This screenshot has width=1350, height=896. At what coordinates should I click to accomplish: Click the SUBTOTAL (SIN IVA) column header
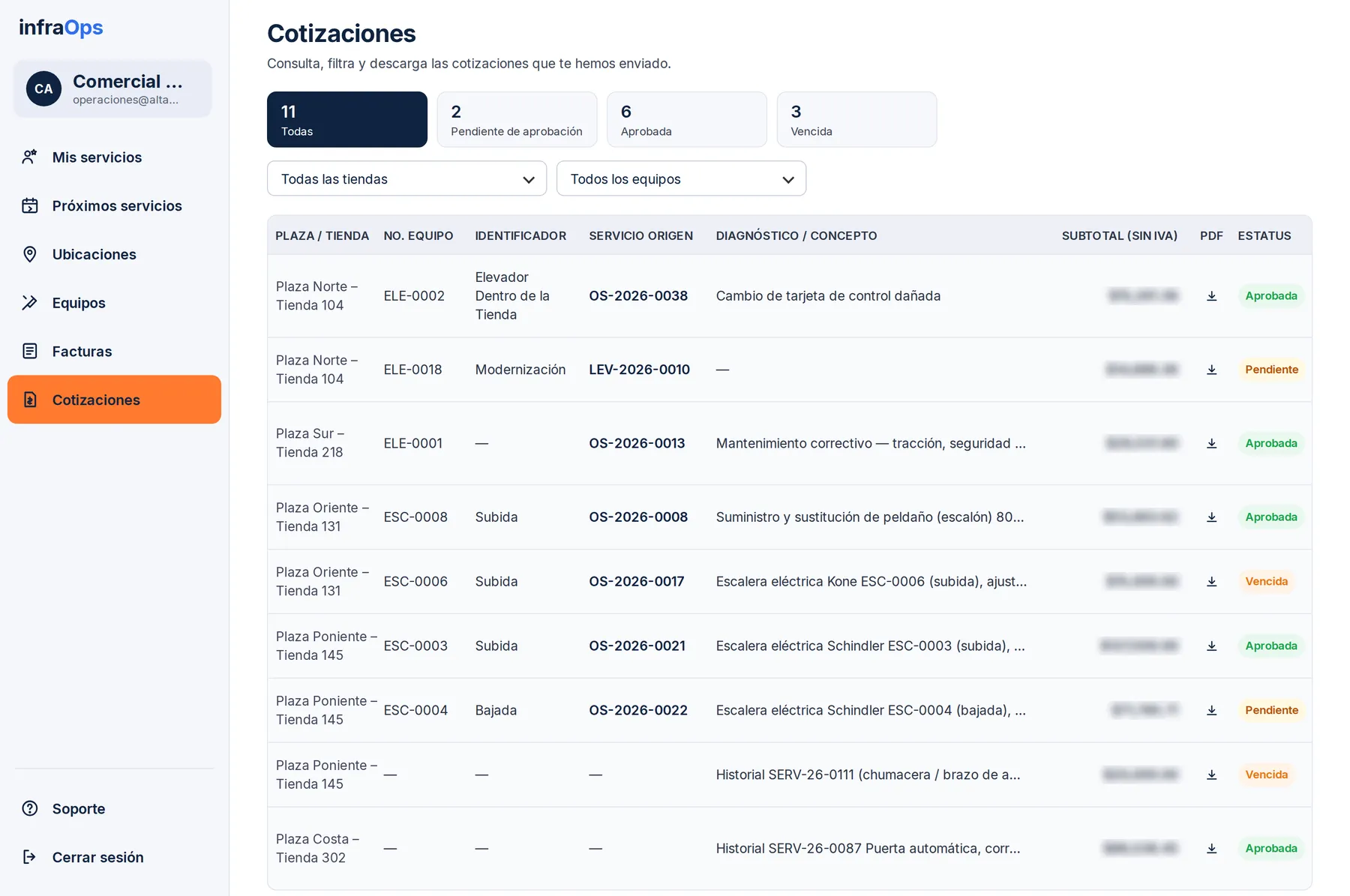click(1119, 235)
